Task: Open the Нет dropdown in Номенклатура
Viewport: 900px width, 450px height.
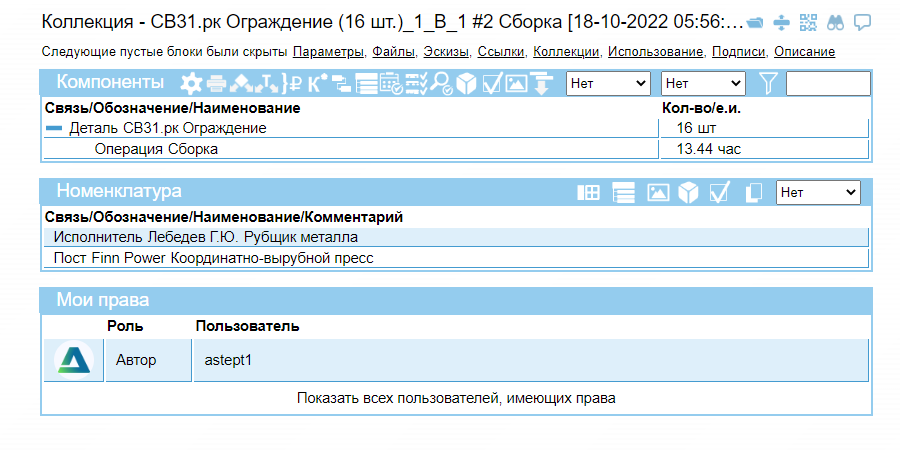Action: coord(818,192)
